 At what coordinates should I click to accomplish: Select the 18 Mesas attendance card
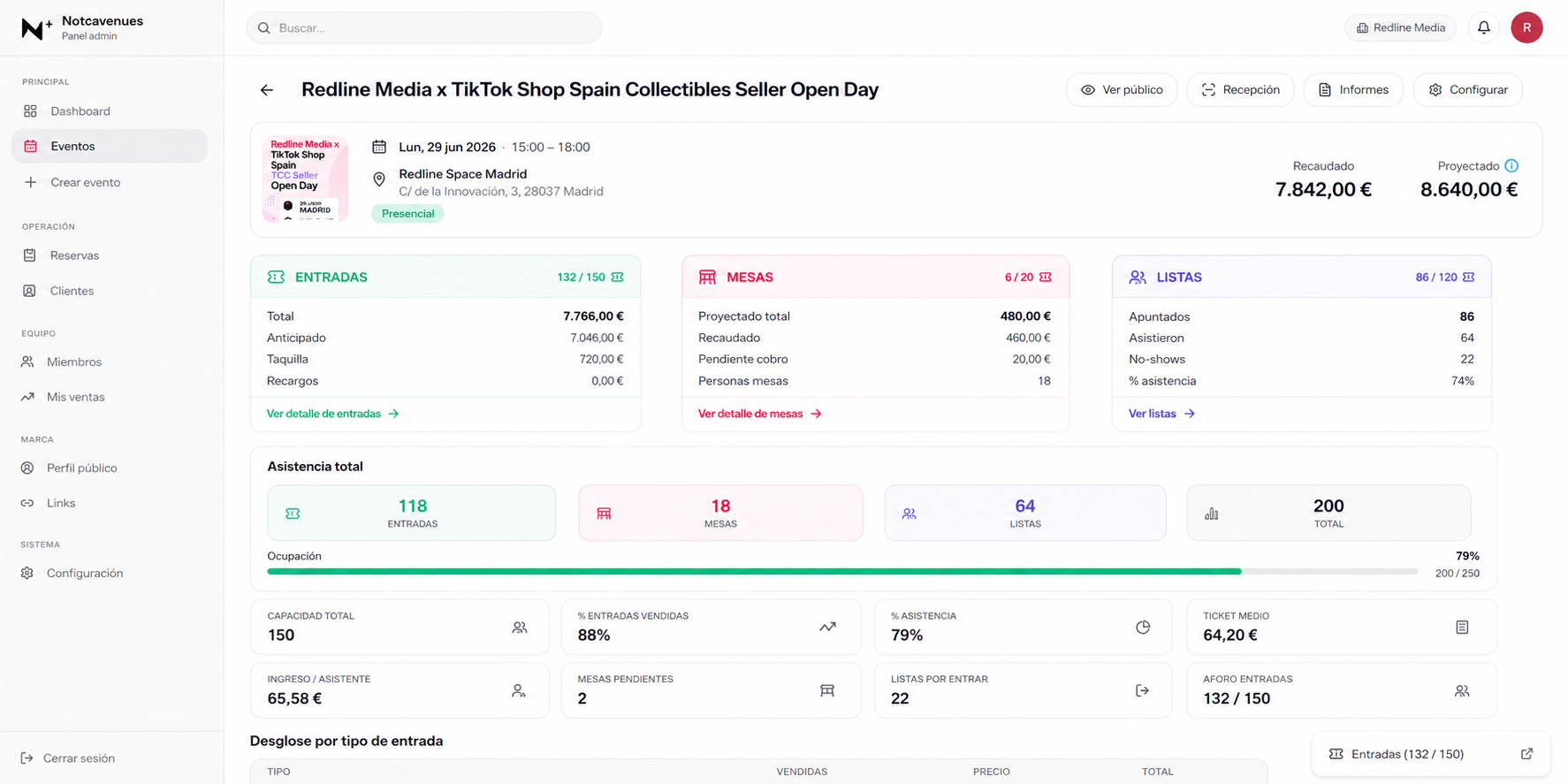pyautogui.click(x=720, y=513)
